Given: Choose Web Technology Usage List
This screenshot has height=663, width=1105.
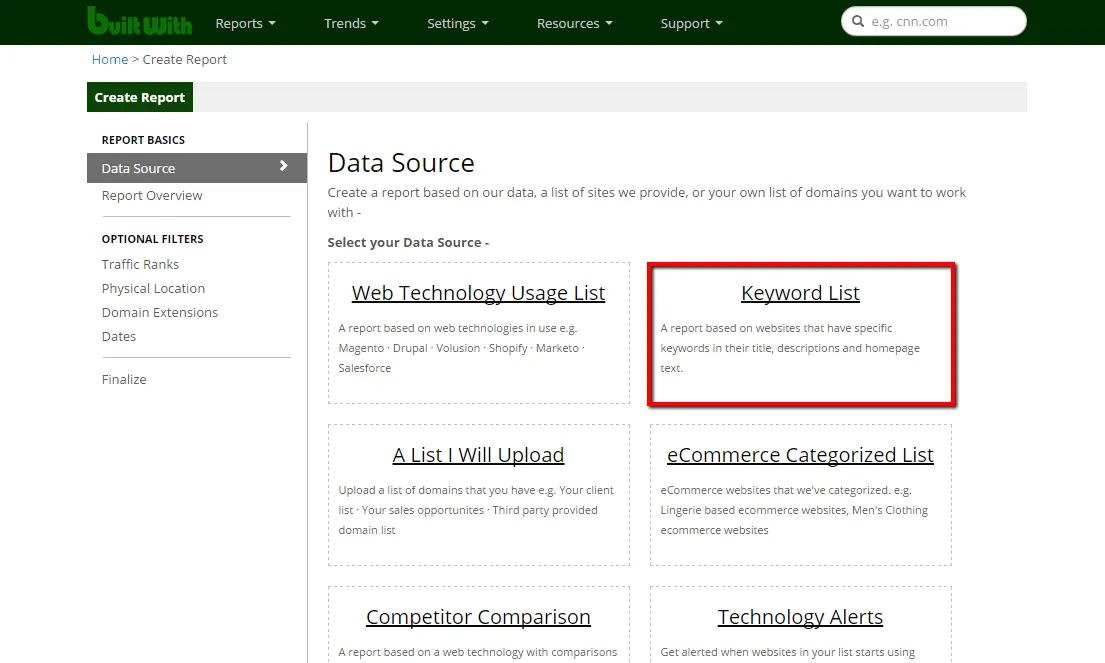Looking at the screenshot, I should pos(478,293).
